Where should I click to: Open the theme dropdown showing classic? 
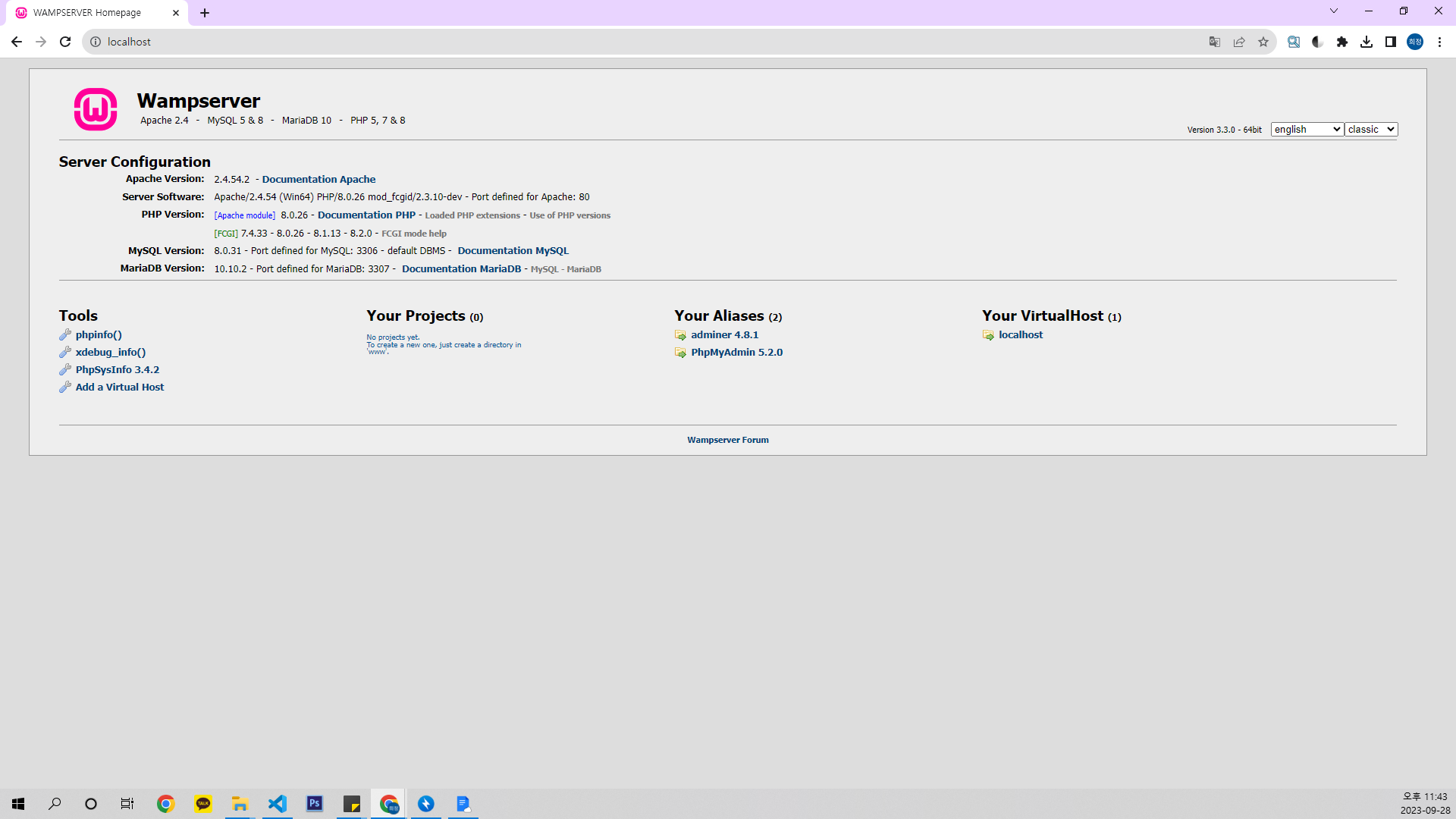click(x=1371, y=130)
